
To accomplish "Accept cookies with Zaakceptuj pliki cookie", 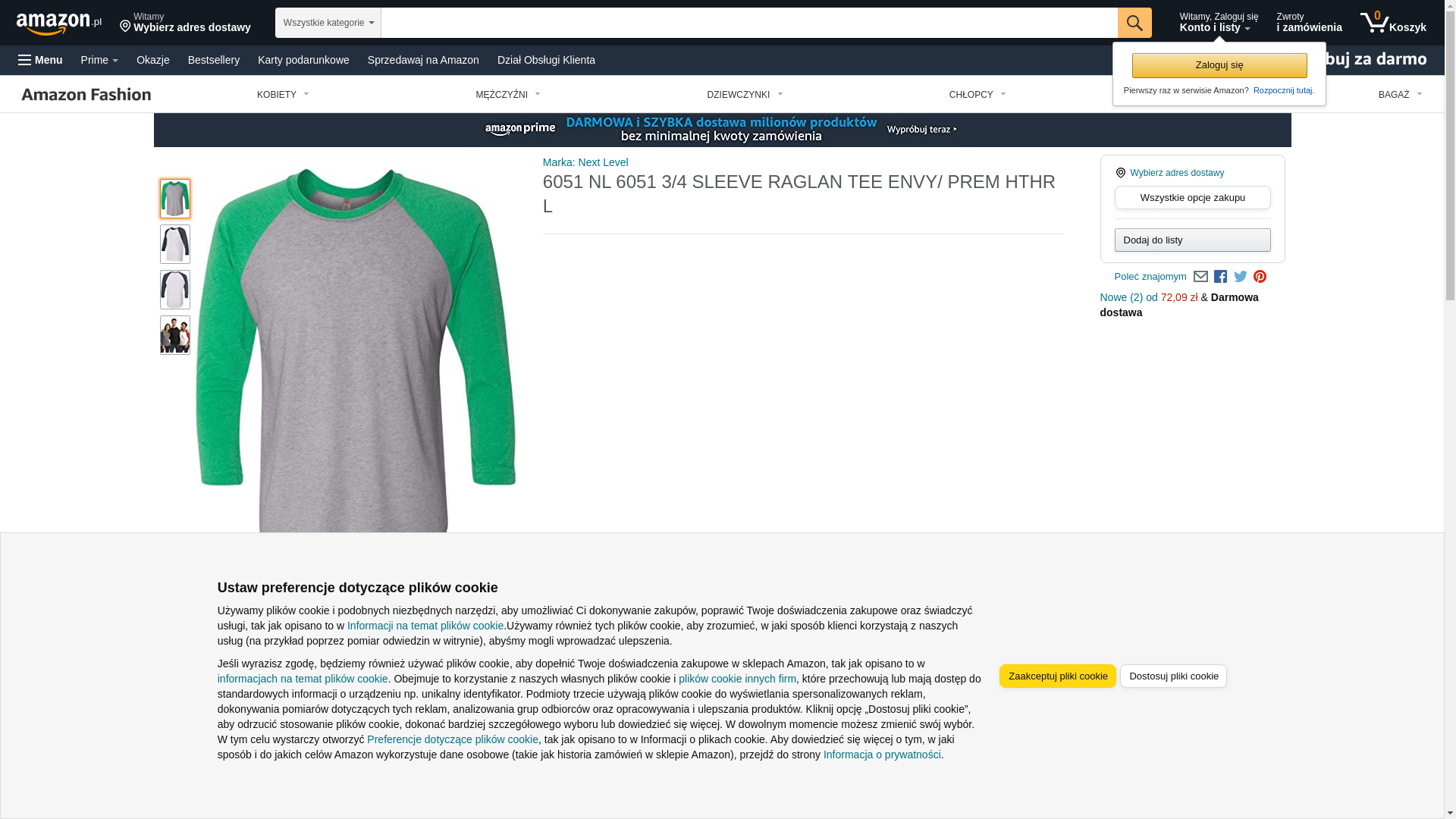I will [x=1058, y=676].
